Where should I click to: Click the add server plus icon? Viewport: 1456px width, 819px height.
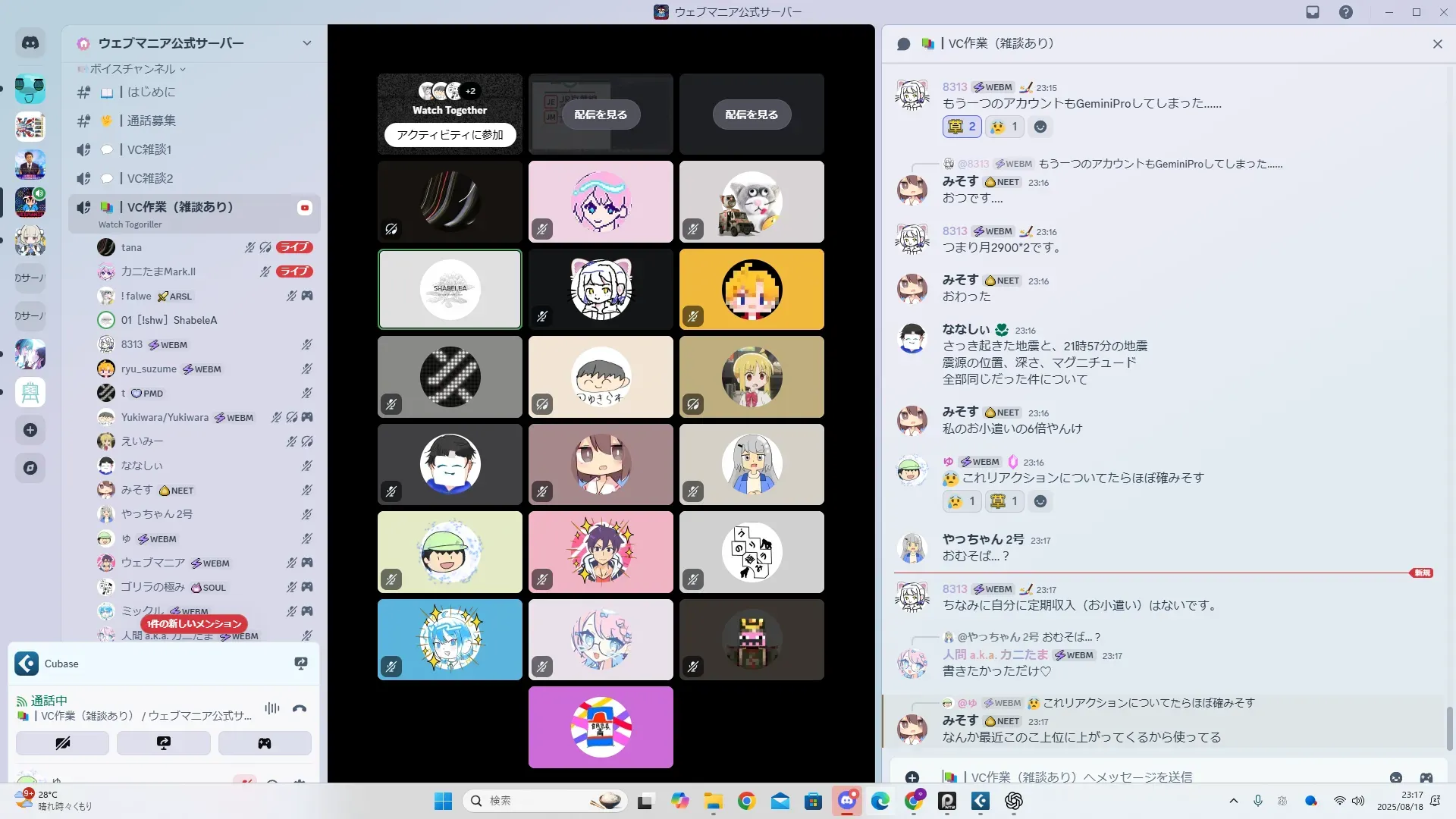tap(30, 430)
